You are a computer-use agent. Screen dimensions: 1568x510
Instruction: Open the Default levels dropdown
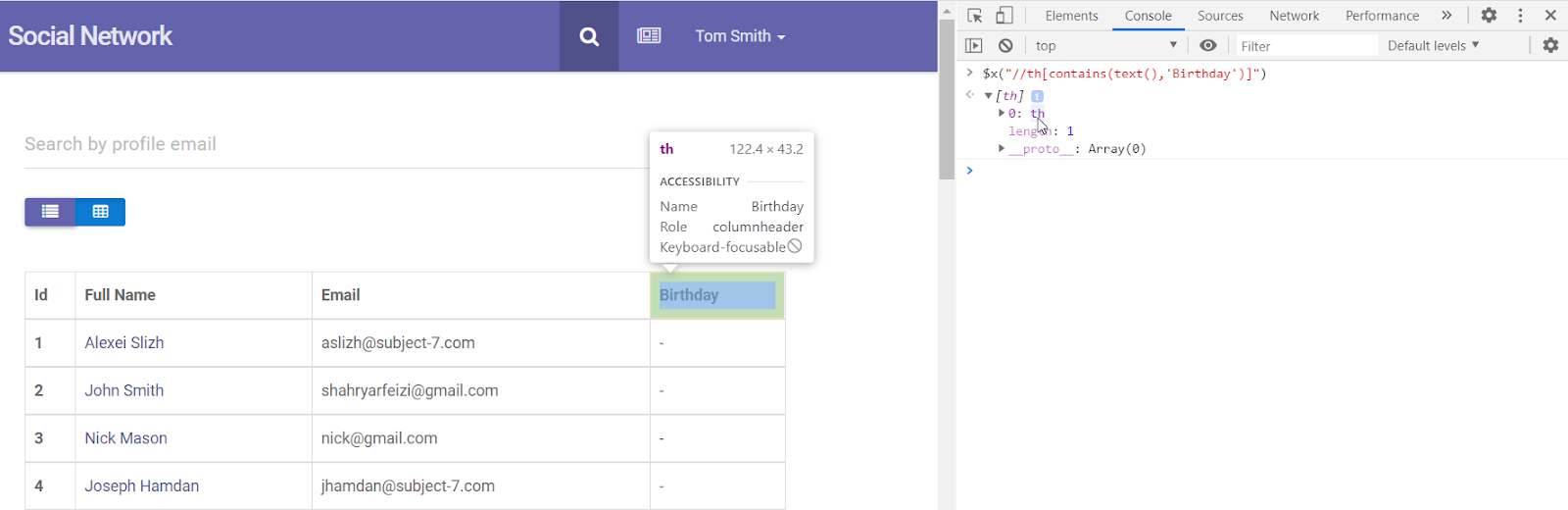tap(1433, 46)
